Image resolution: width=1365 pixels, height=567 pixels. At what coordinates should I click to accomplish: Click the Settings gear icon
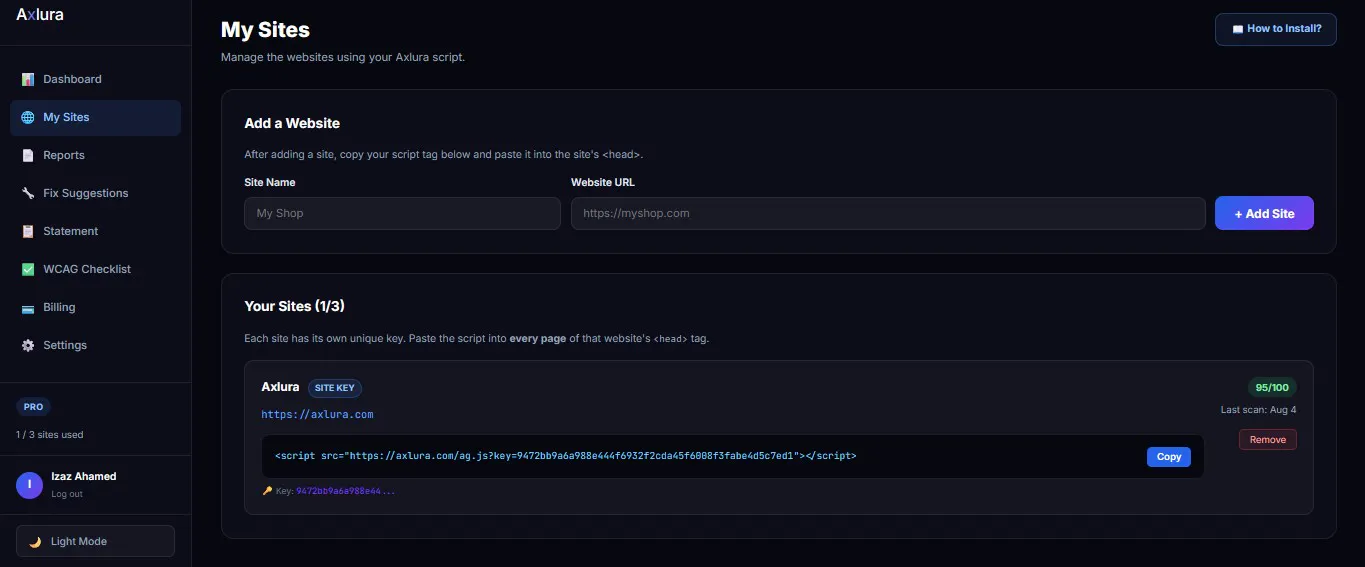[28, 345]
